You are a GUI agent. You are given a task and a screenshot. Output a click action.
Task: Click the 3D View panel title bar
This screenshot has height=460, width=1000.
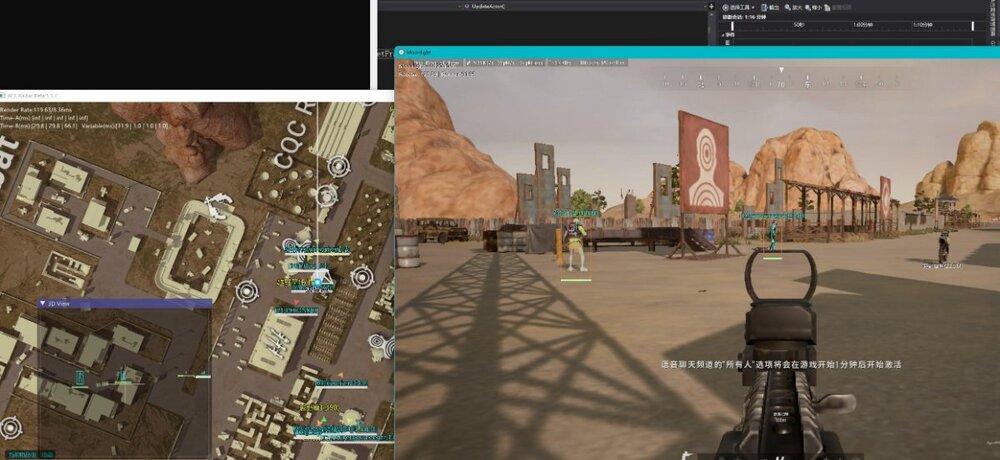pos(124,304)
